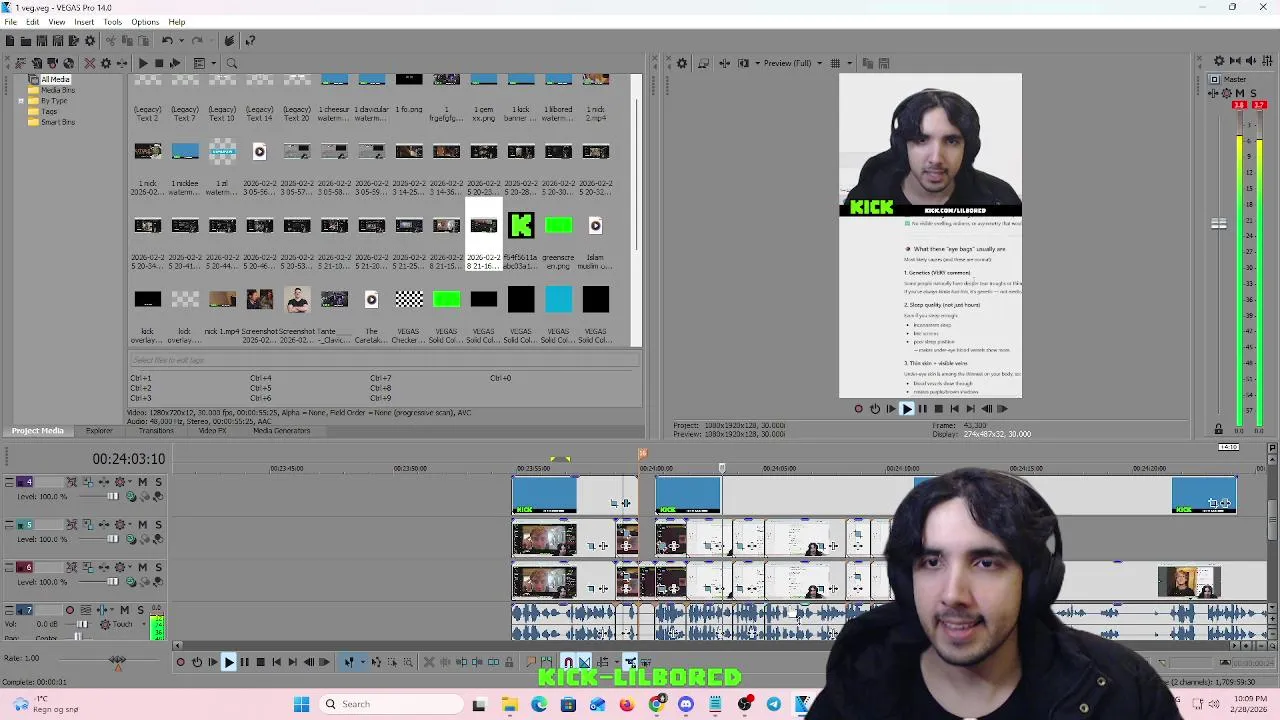Image resolution: width=1280 pixels, height=720 pixels.
Task: Mute the Master bus
Action: [1240, 93]
